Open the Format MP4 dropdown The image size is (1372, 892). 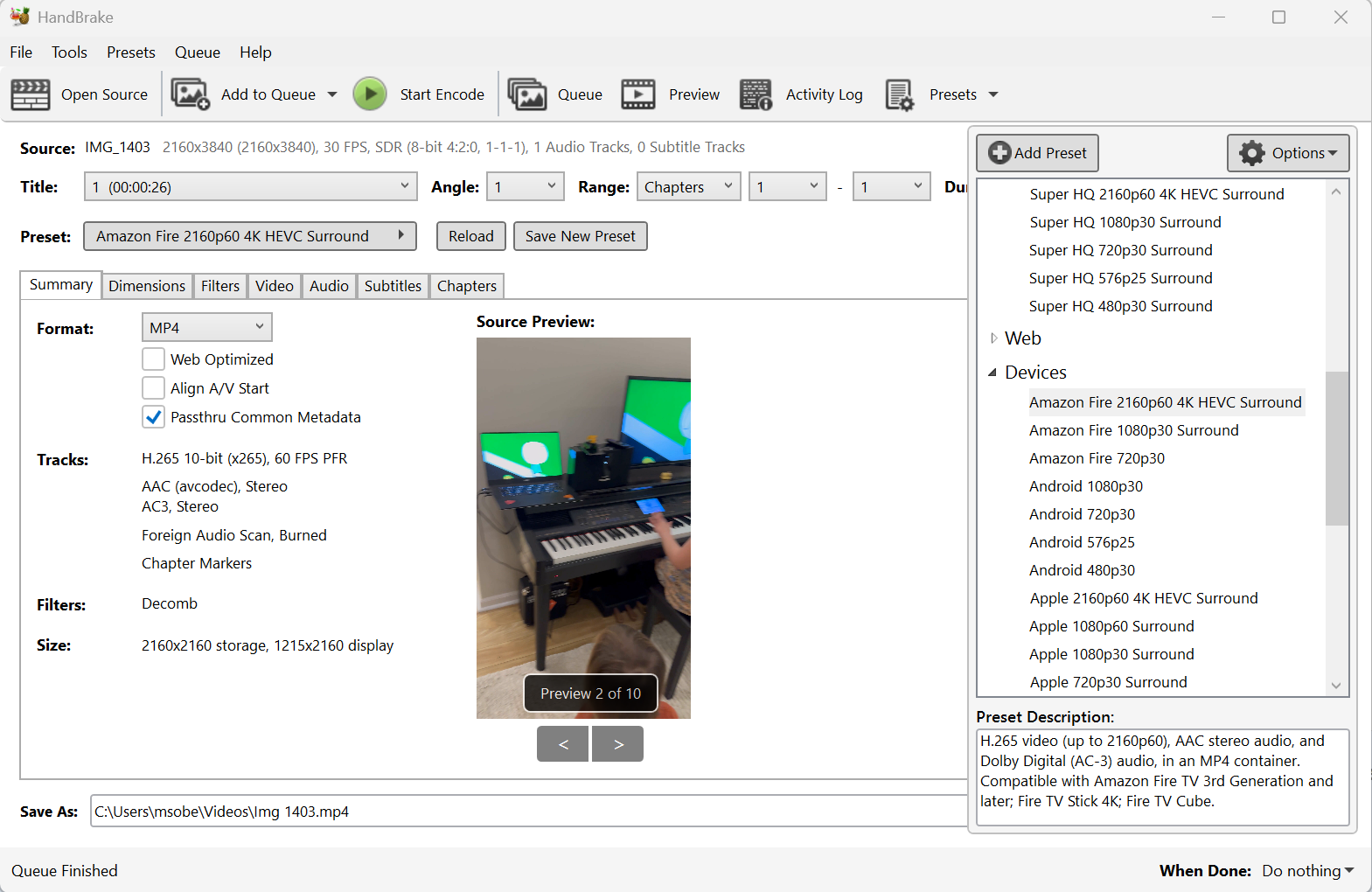(206, 328)
